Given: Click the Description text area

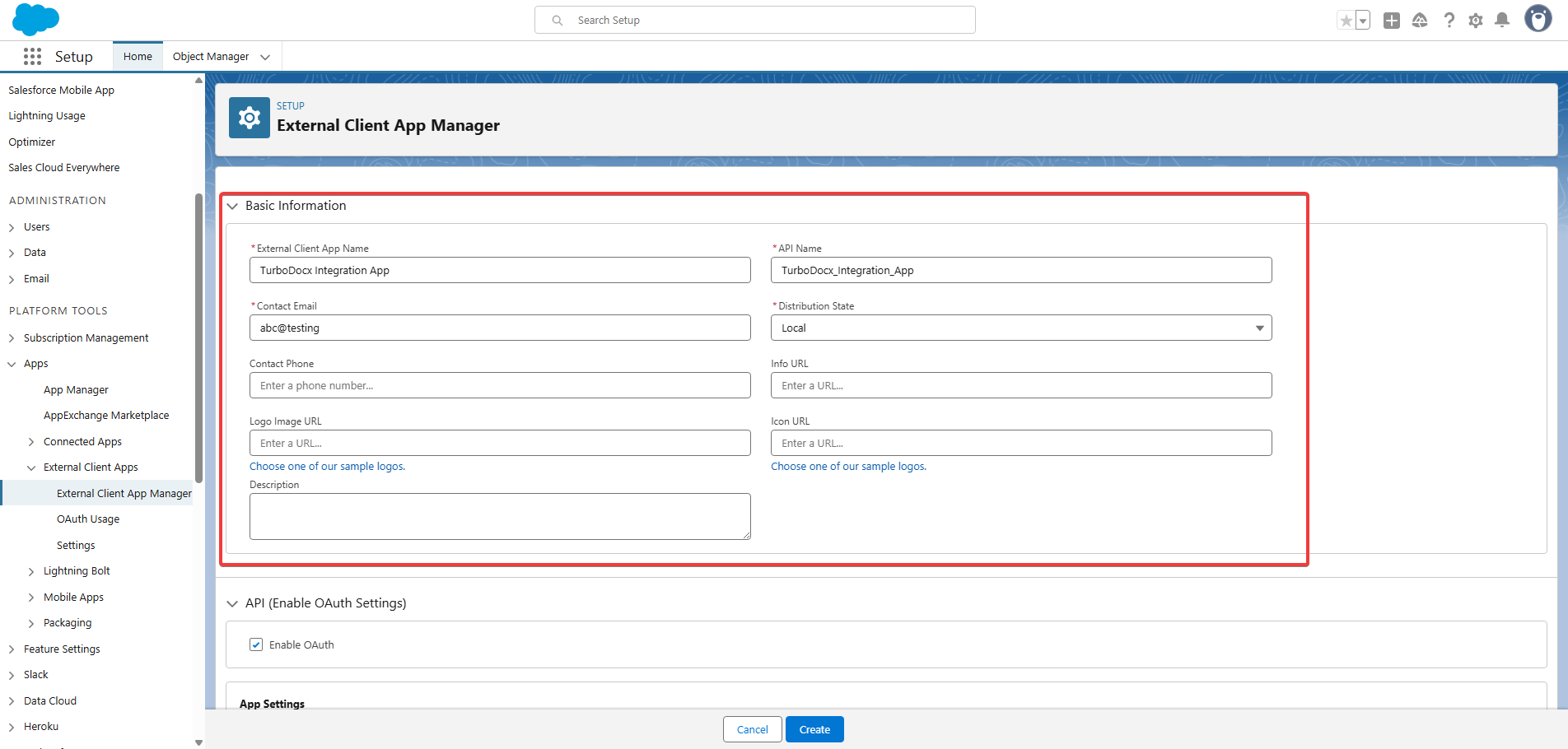Looking at the screenshot, I should pos(500,516).
